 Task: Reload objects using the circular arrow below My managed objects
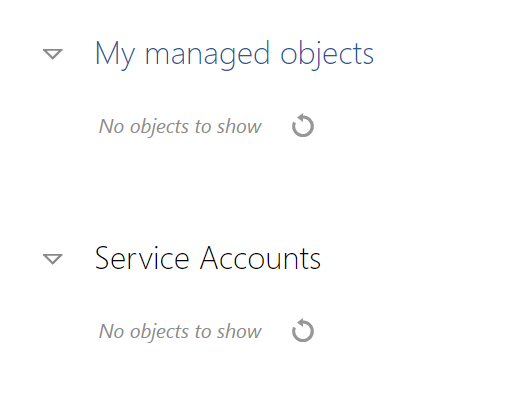[303, 126]
